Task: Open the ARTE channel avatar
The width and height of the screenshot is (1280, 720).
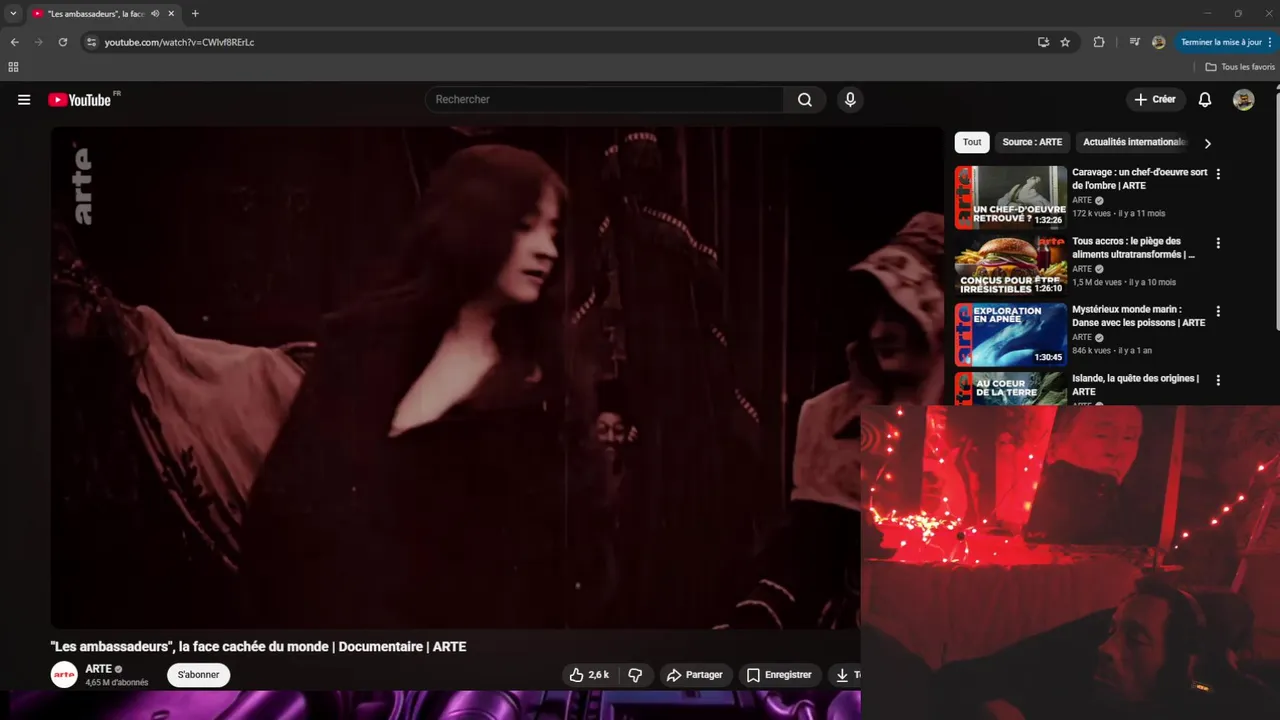Action: 64,675
